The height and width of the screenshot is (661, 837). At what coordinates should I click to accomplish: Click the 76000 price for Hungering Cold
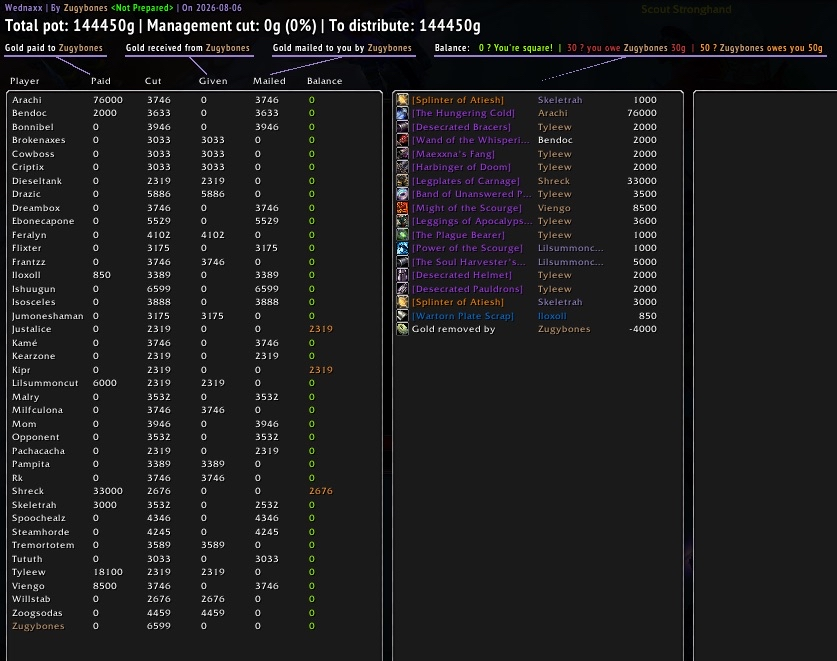642,113
